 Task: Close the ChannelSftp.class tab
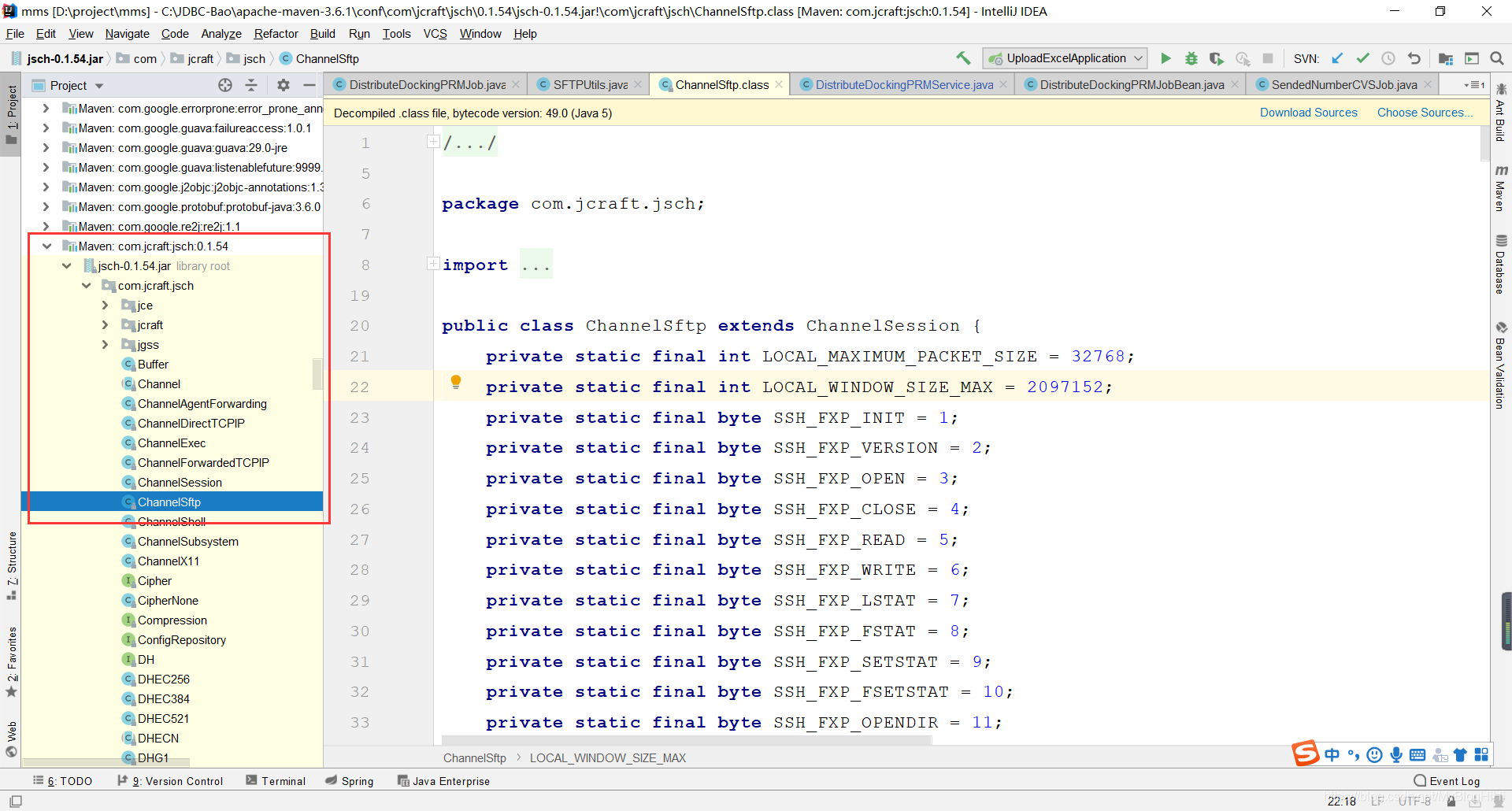(779, 84)
